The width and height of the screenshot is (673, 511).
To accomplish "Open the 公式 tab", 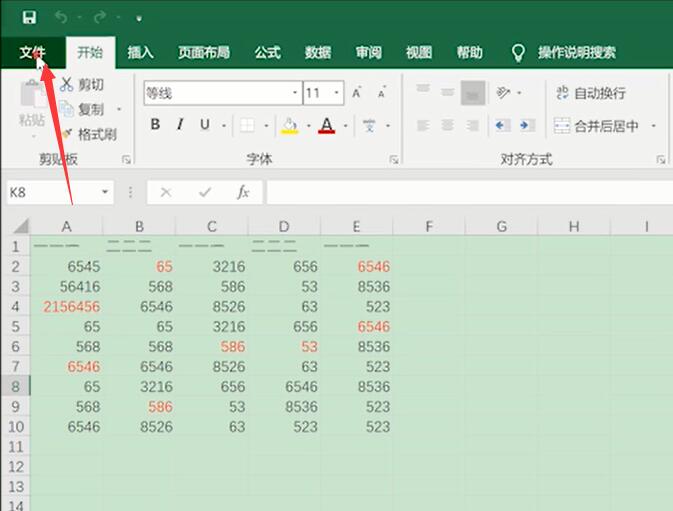I will pos(267,53).
